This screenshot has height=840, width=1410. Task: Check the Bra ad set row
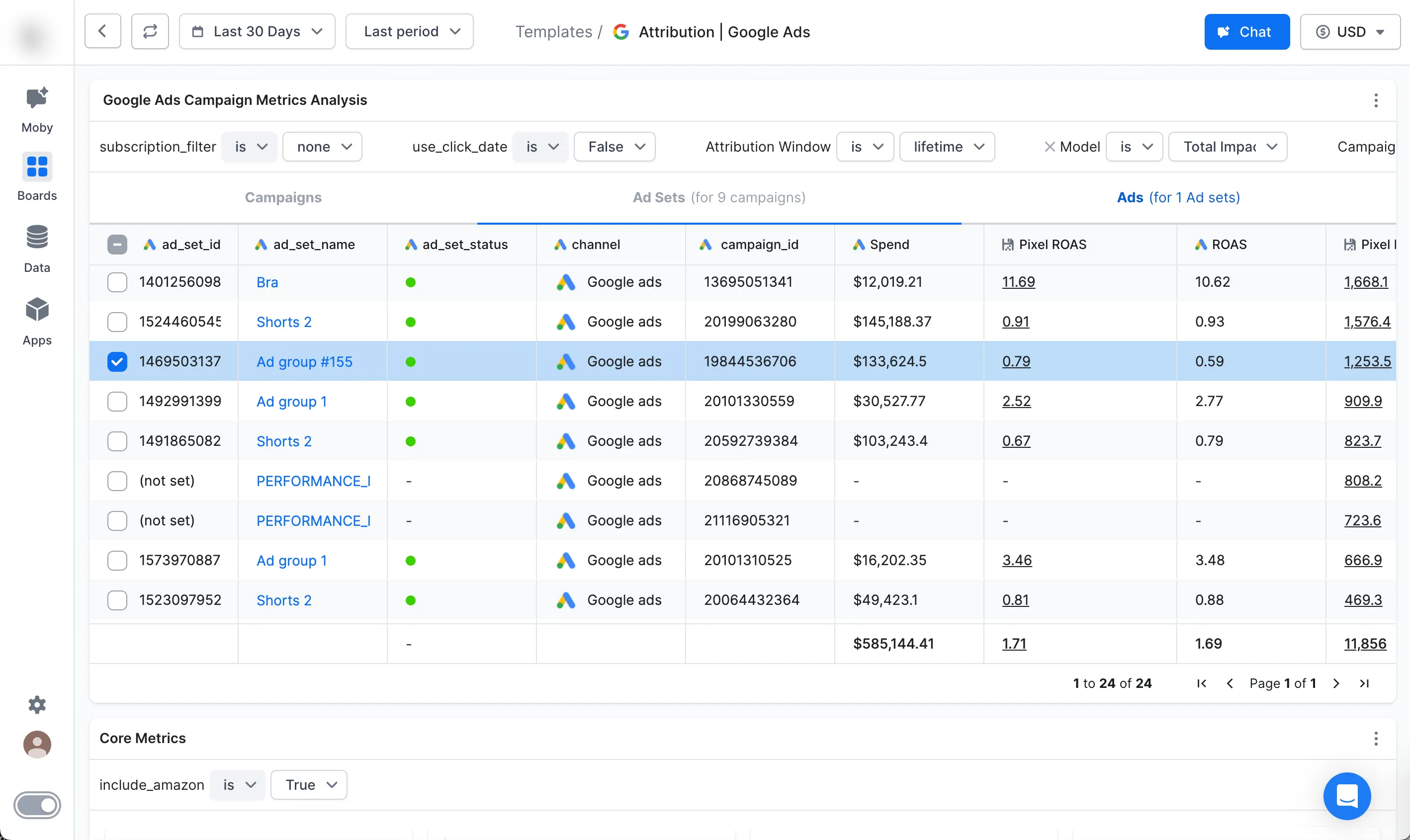117,282
